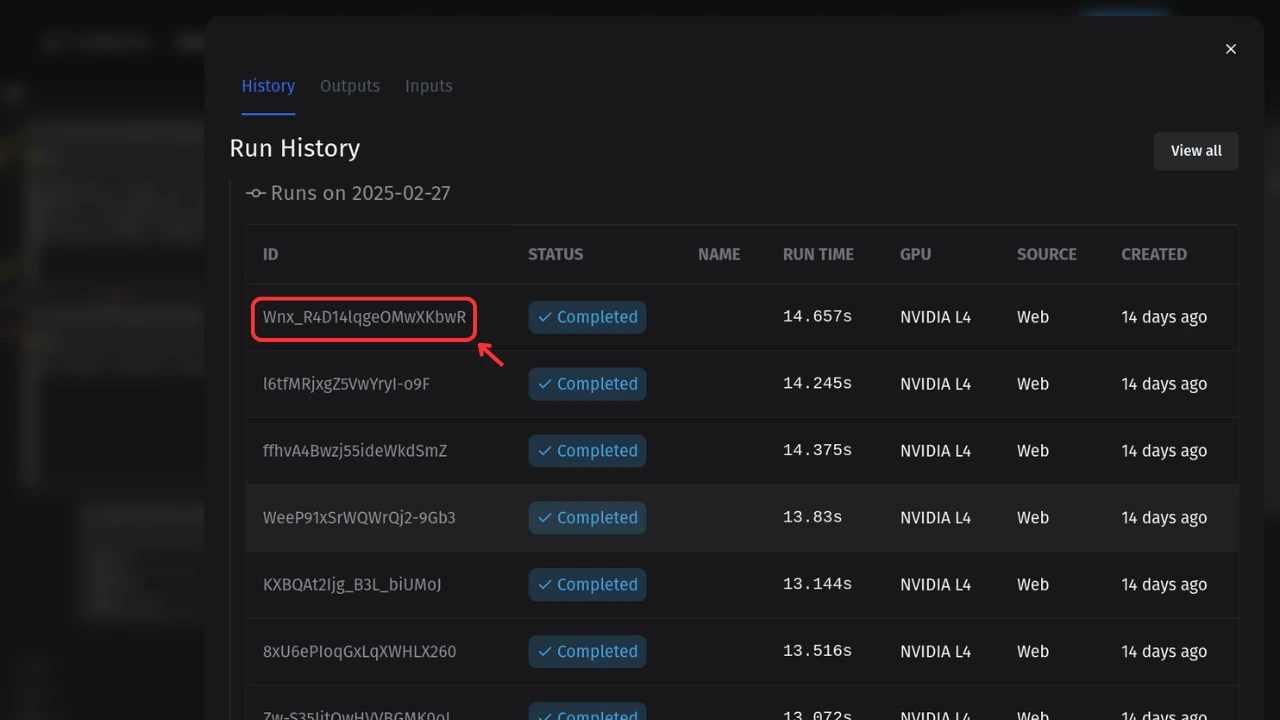Switch to the Outputs tab
Image resolution: width=1280 pixels, height=720 pixels.
pos(350,86)
